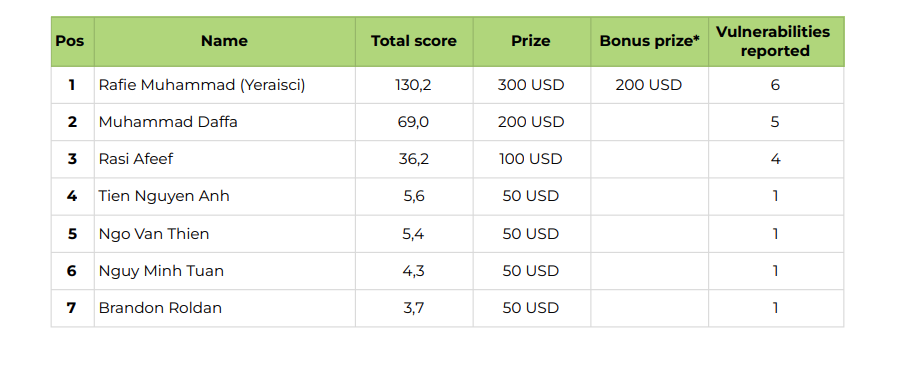Image resolution: width=897 pixels, height=365 pixels.
Task: Click the 200 USD bonus prize cell
Action: [x=649, y=85]
